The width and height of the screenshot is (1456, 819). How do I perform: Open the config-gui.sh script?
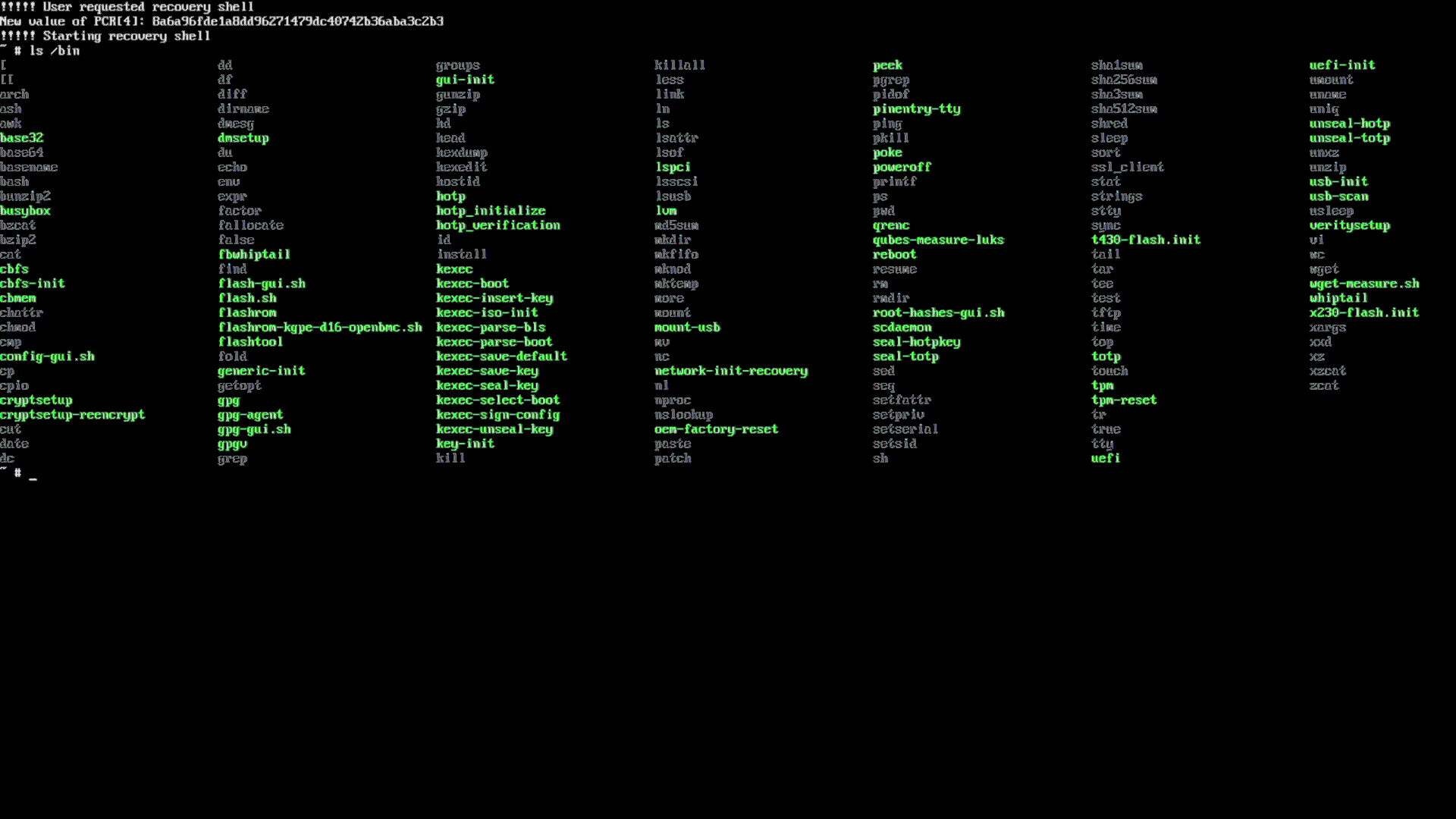tap(47, 356)
